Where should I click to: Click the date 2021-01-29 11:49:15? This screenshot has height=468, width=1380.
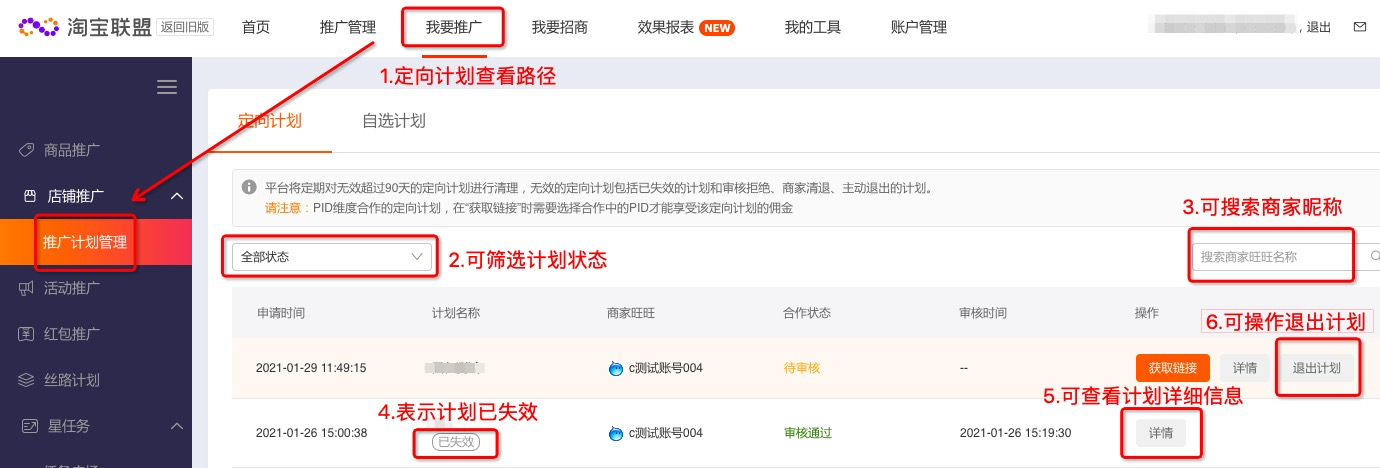click(311, 368)
